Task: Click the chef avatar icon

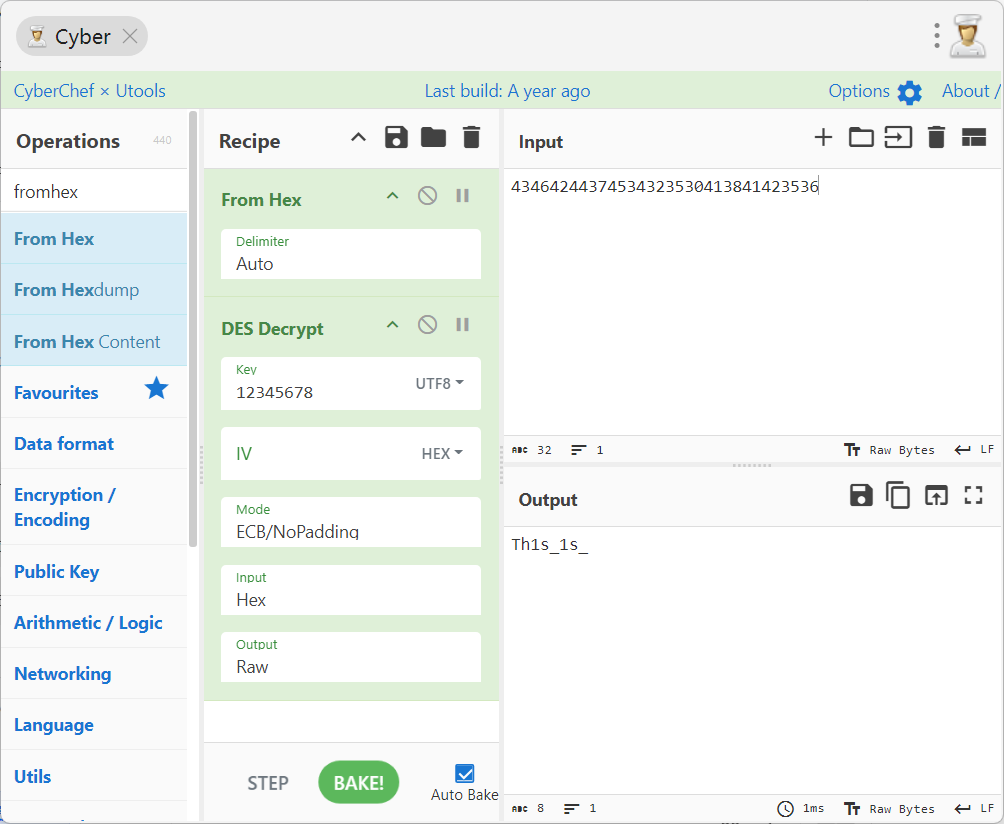Action: 968,36
